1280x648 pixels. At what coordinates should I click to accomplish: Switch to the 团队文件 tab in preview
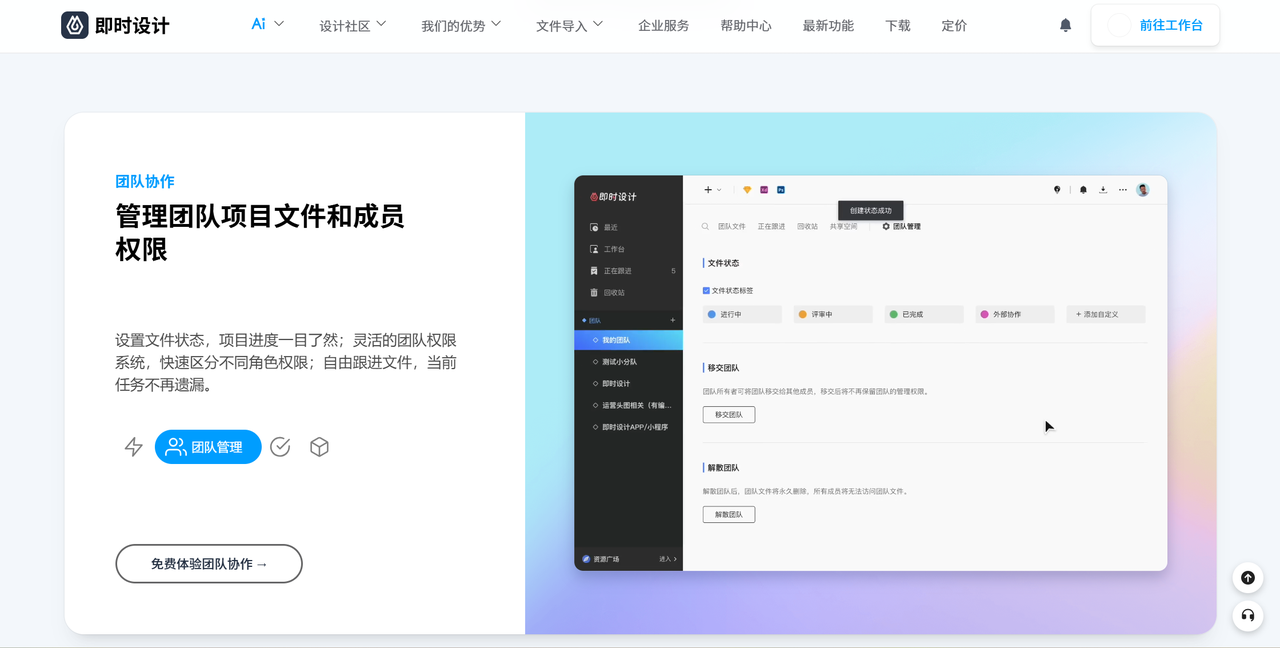[x=732, y=227]
